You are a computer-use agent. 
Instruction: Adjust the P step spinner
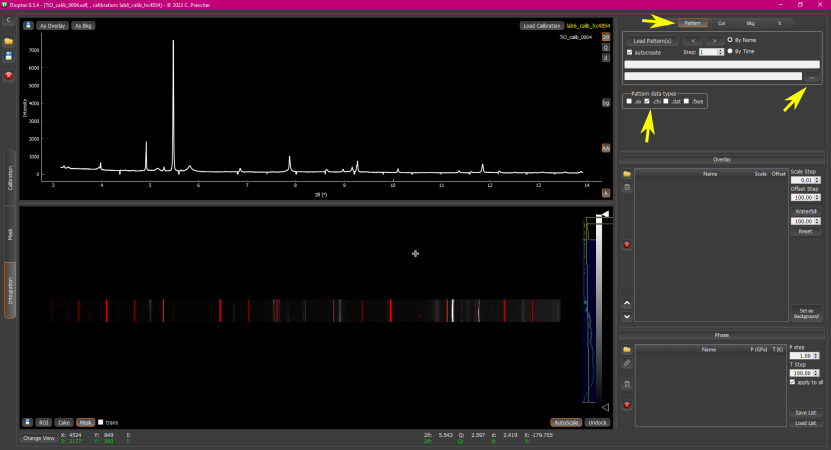805,356
